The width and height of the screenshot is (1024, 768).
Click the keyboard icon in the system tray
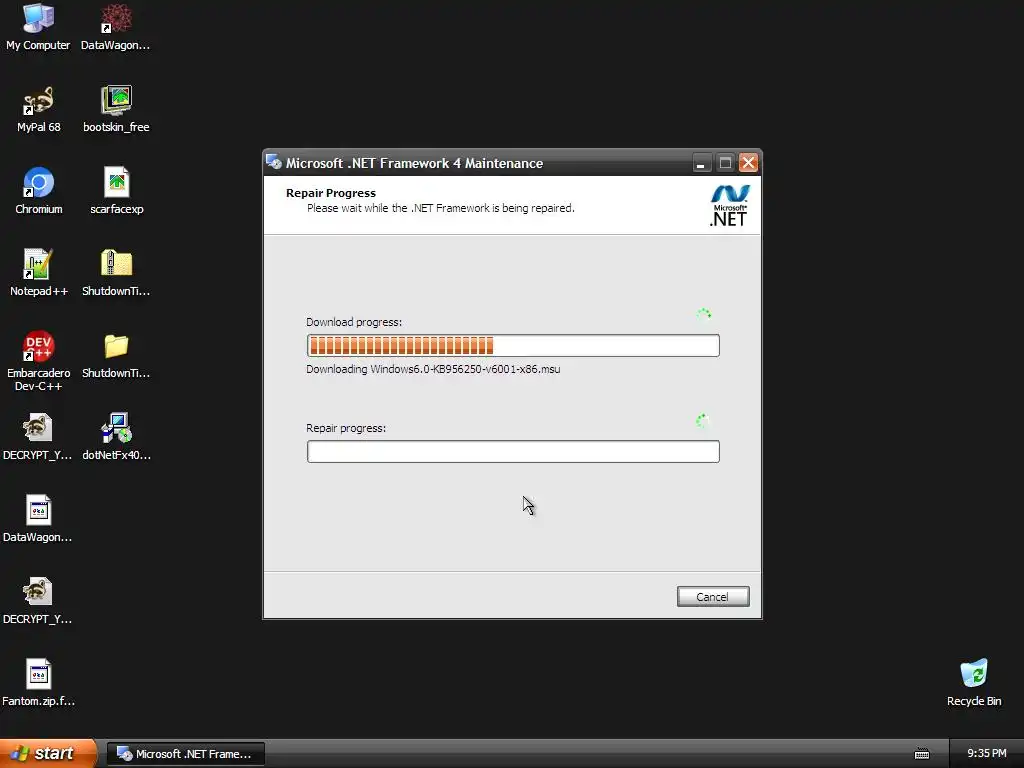921,754
